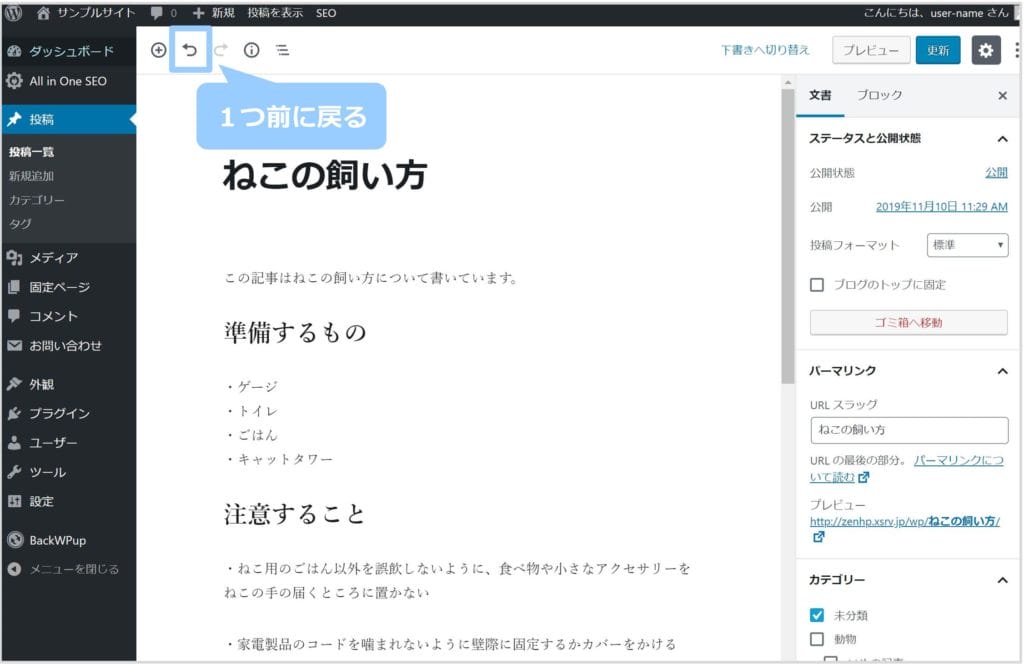Open the block navigation list icon
Screen dimensions: 1024x664
tap(283, 50)
